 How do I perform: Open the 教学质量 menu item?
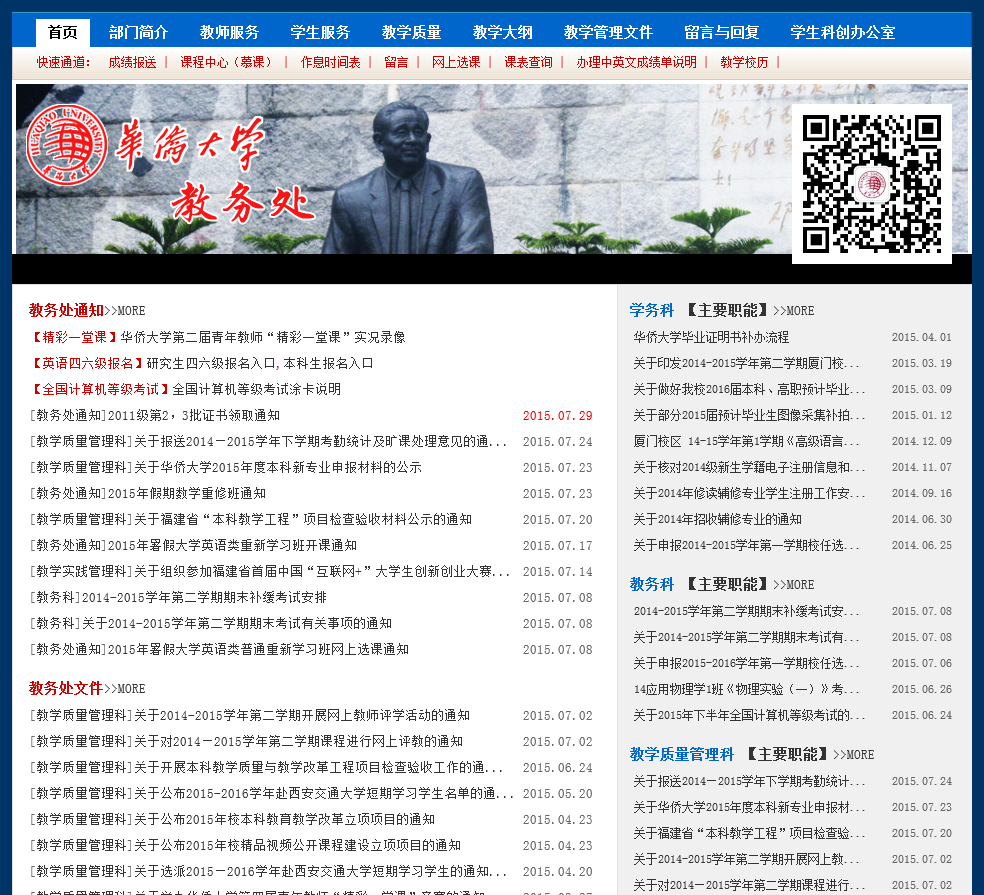pyautogui.click(x=412, y=33)
